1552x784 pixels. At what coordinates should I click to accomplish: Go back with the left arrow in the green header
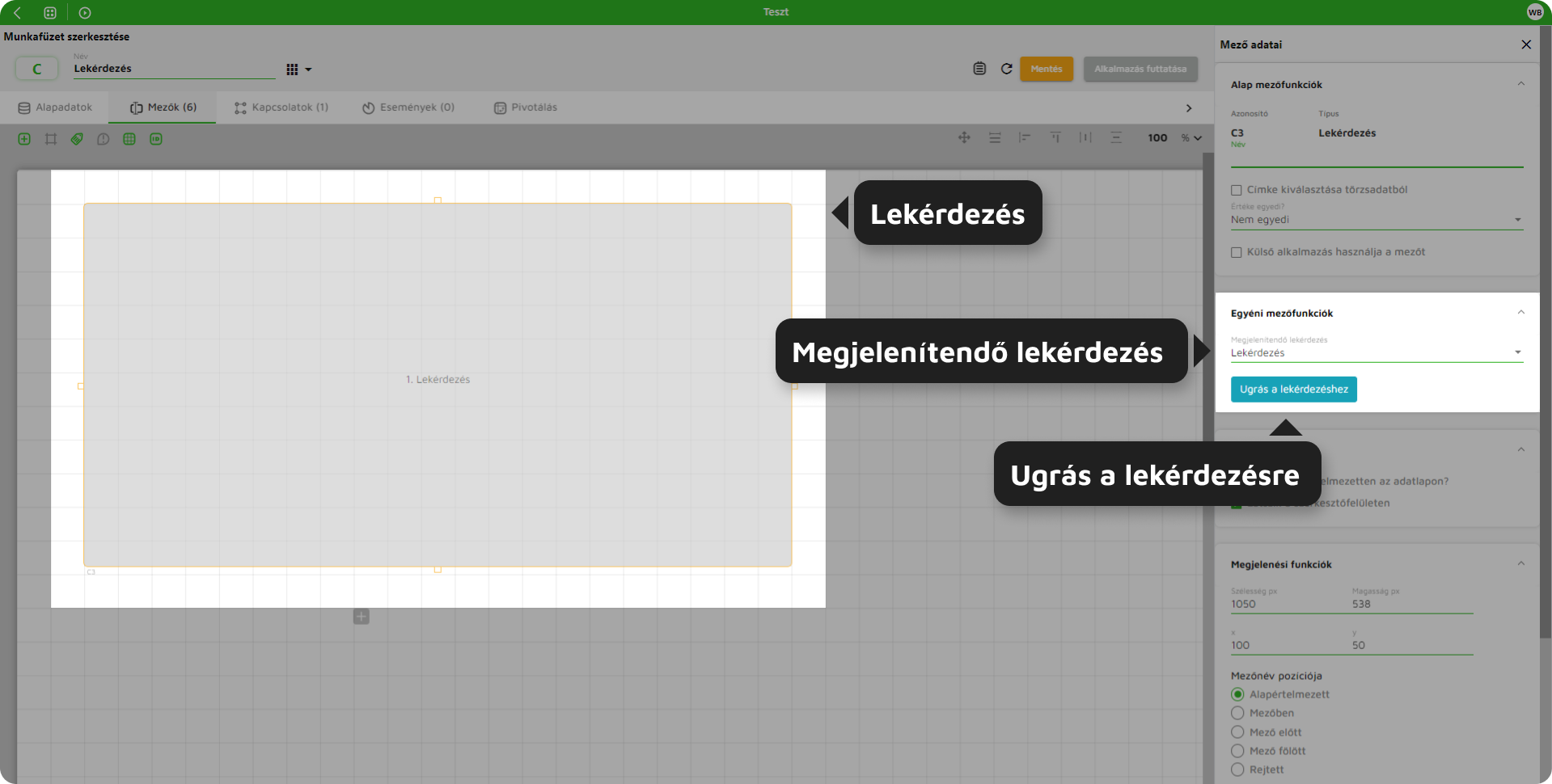click(x=18, y=13)
